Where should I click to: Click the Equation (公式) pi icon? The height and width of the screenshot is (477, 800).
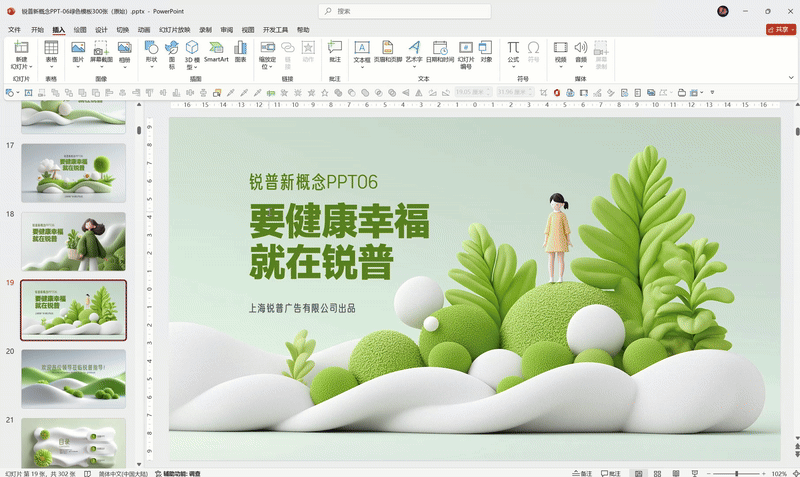[513, 48]
